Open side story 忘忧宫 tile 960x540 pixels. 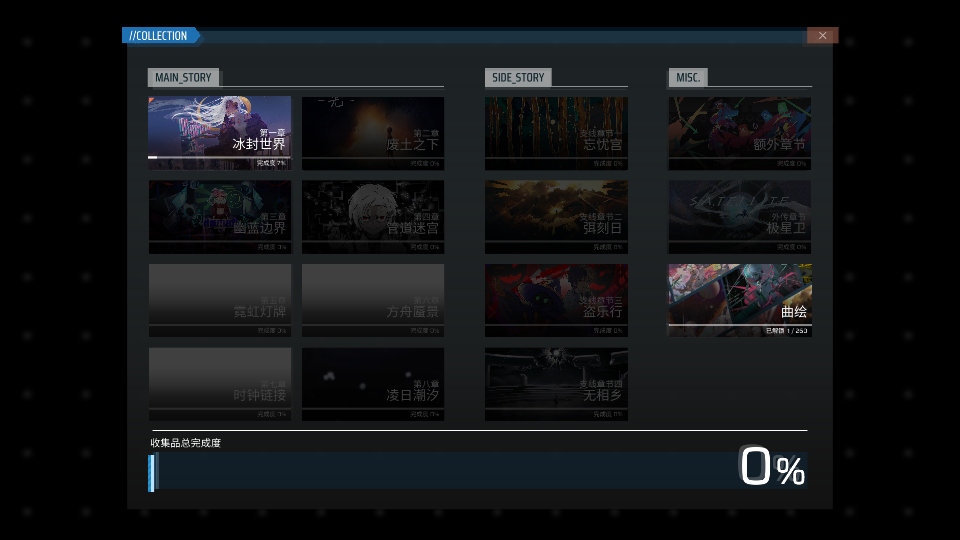tap(556, 132)
